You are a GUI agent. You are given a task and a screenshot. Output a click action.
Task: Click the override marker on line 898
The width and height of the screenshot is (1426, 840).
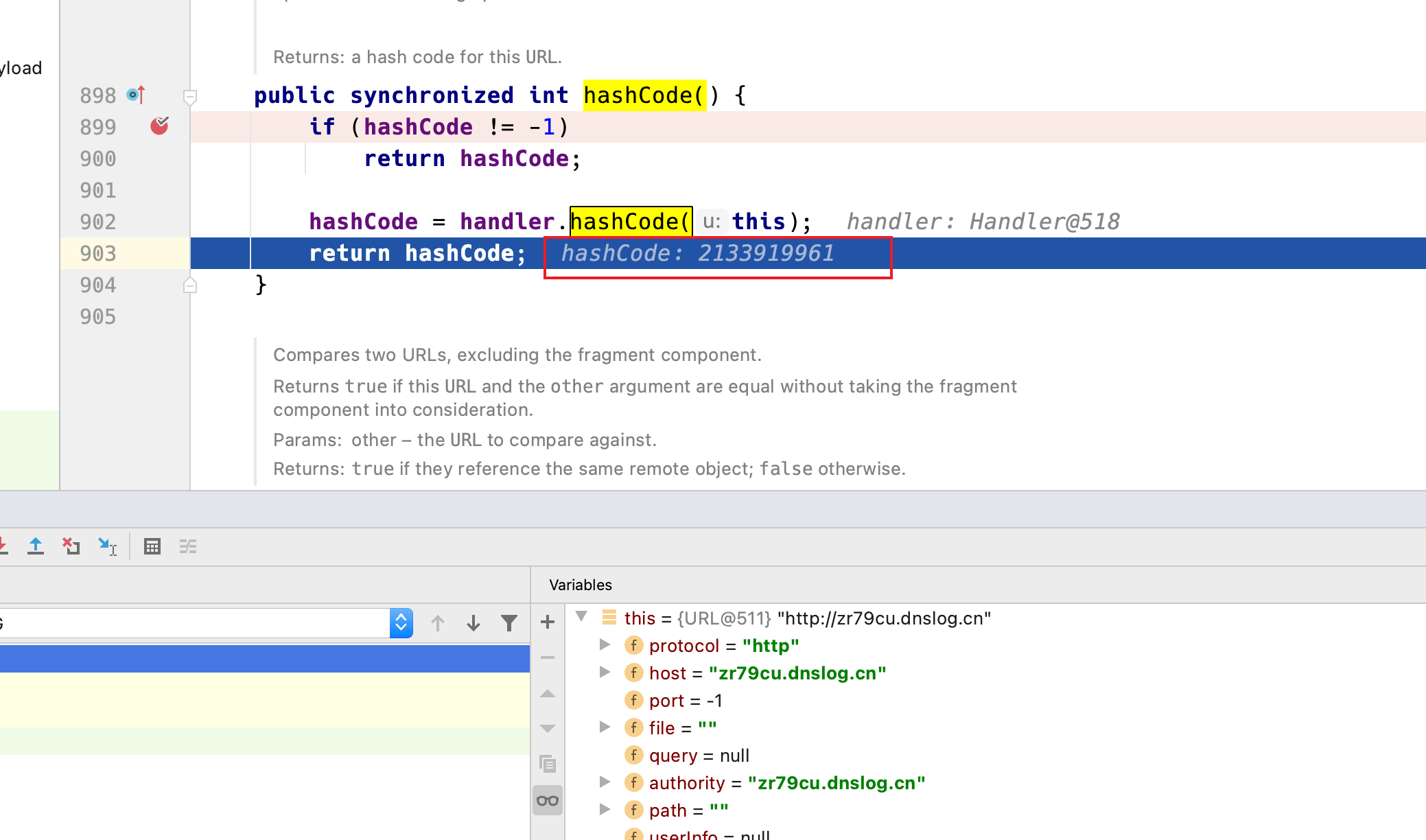pos(136,95)
